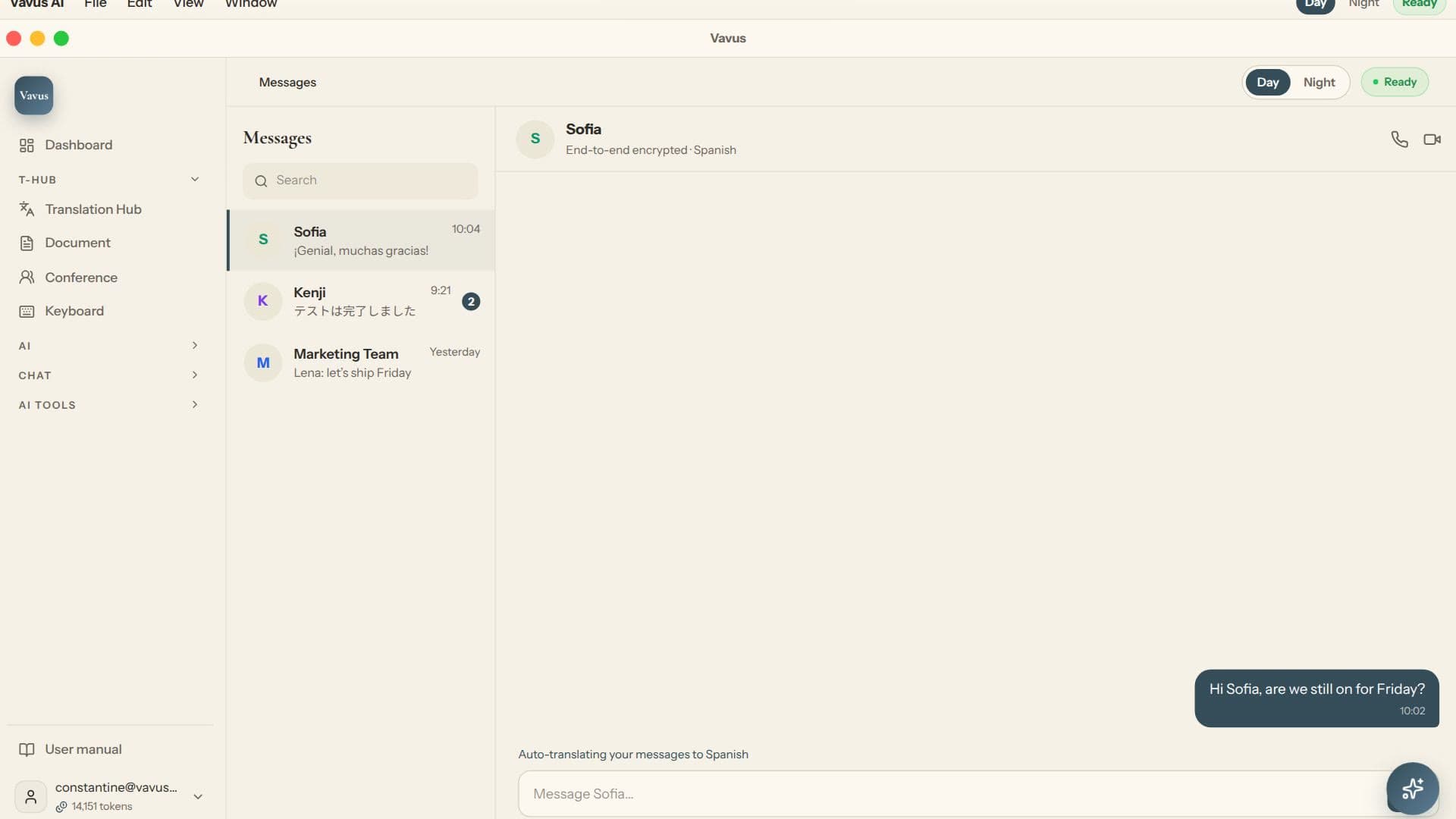
Task: Click Sofia's avatar in chat header
Action: pos(535,139)
